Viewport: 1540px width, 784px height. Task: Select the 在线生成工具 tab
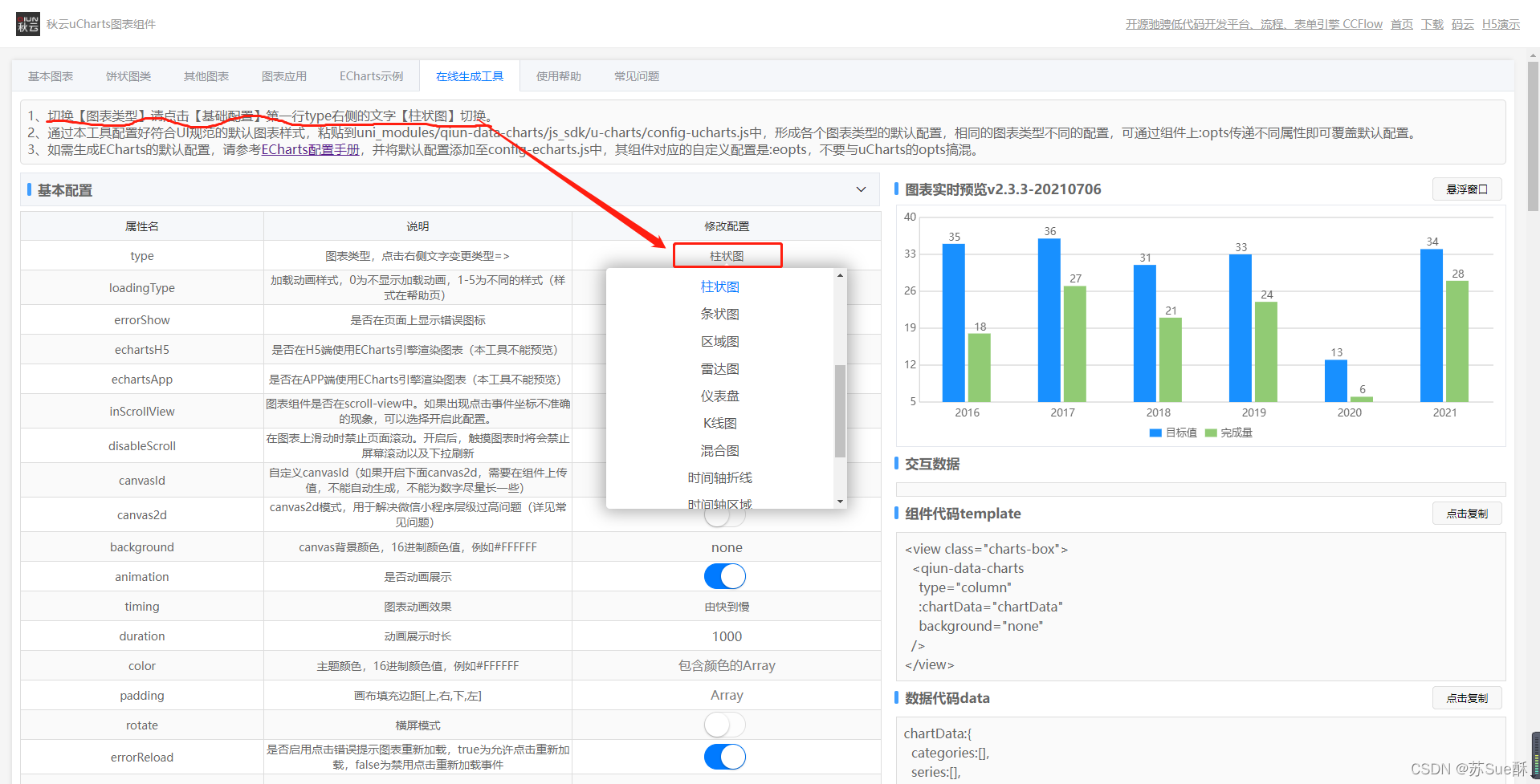470,76
